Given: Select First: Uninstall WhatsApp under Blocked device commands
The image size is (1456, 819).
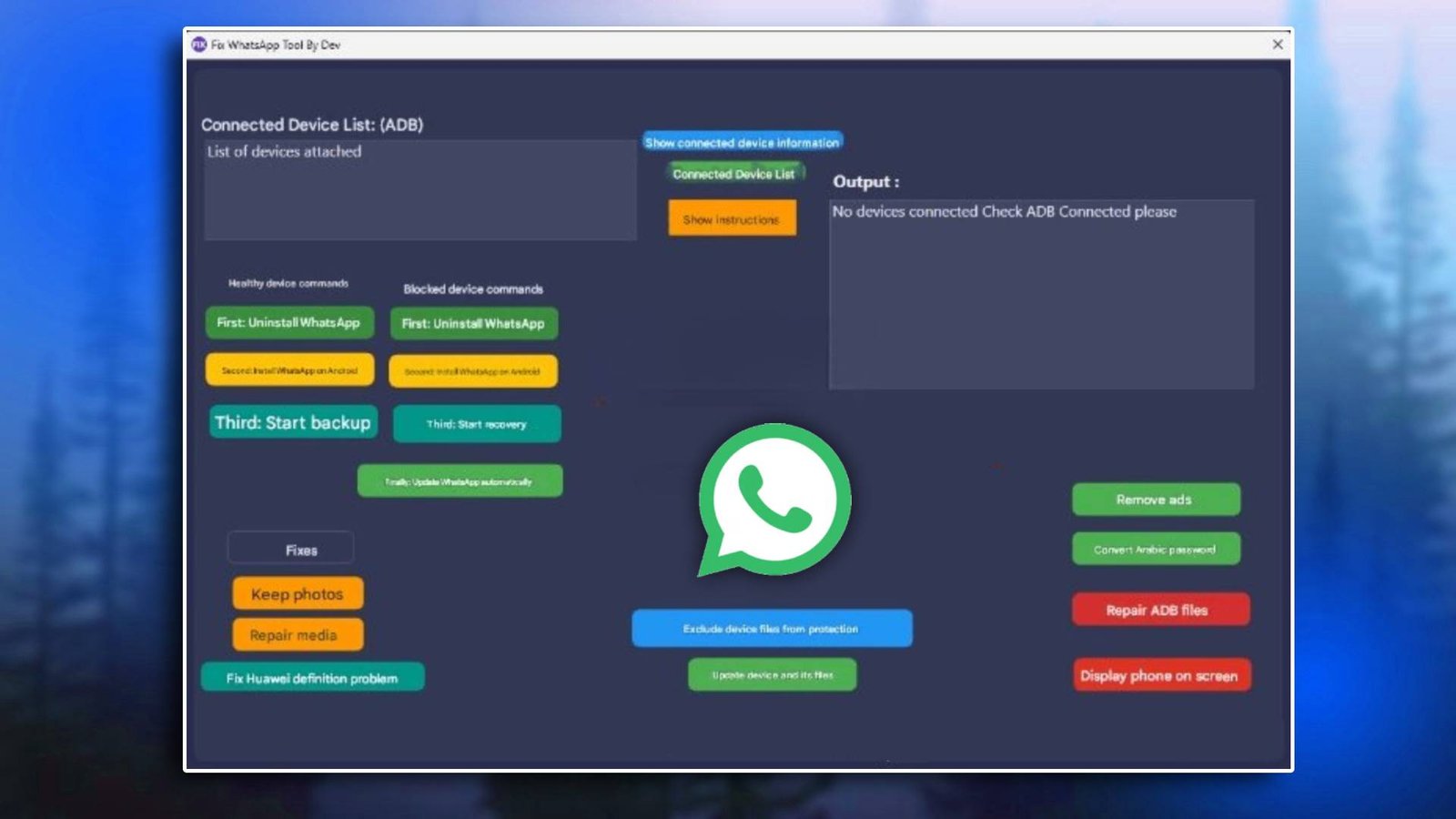Looking at the screenshot, I should click(474, 324).
